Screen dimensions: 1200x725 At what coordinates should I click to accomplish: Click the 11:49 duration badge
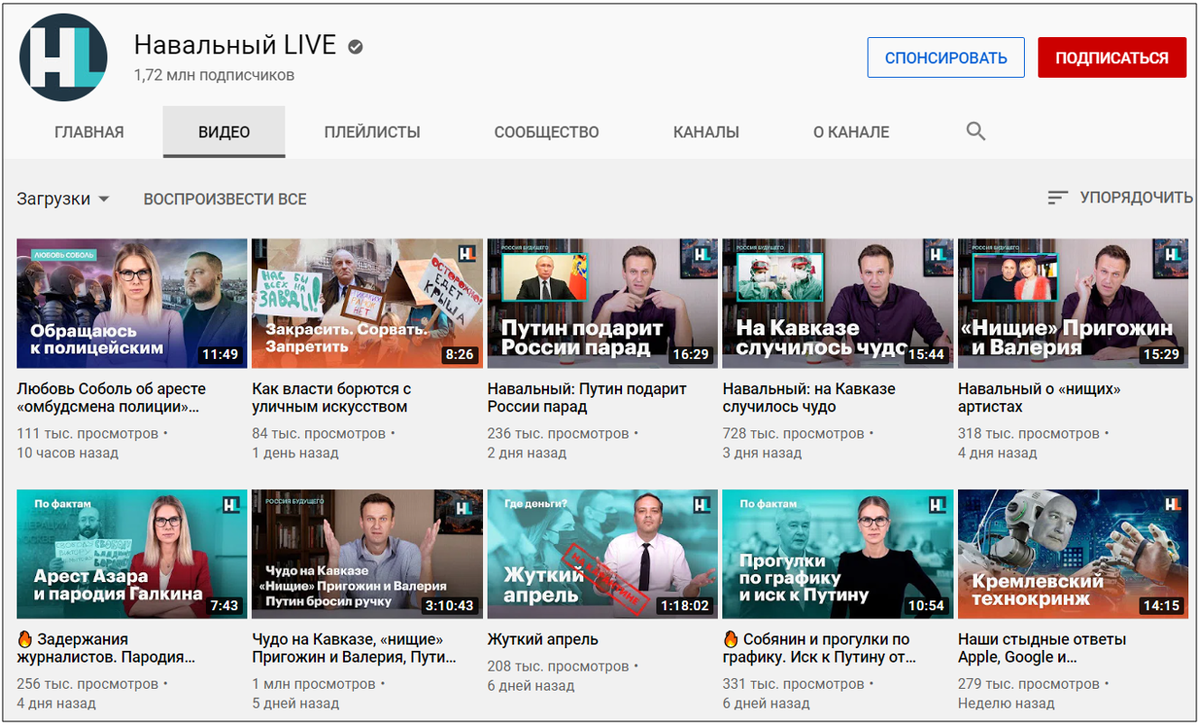tap(220, 354)
